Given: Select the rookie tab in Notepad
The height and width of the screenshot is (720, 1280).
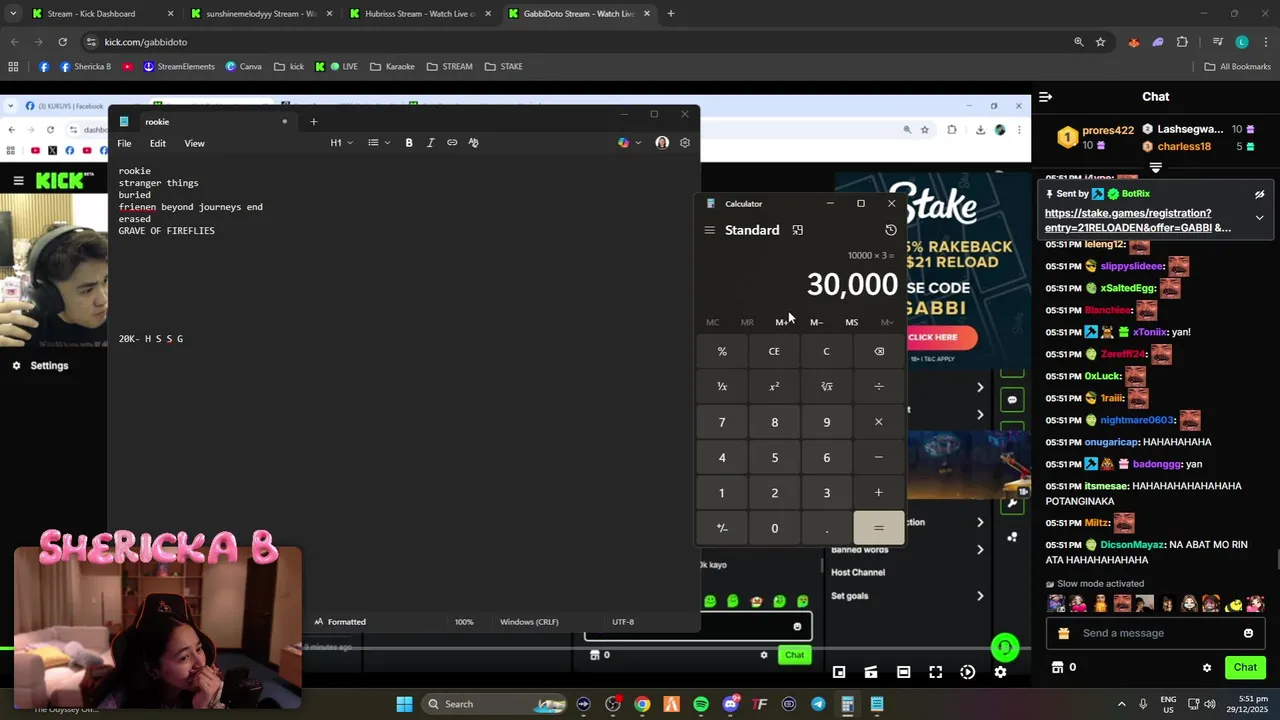Looking at the screenshot, I should tap(203, 122).
